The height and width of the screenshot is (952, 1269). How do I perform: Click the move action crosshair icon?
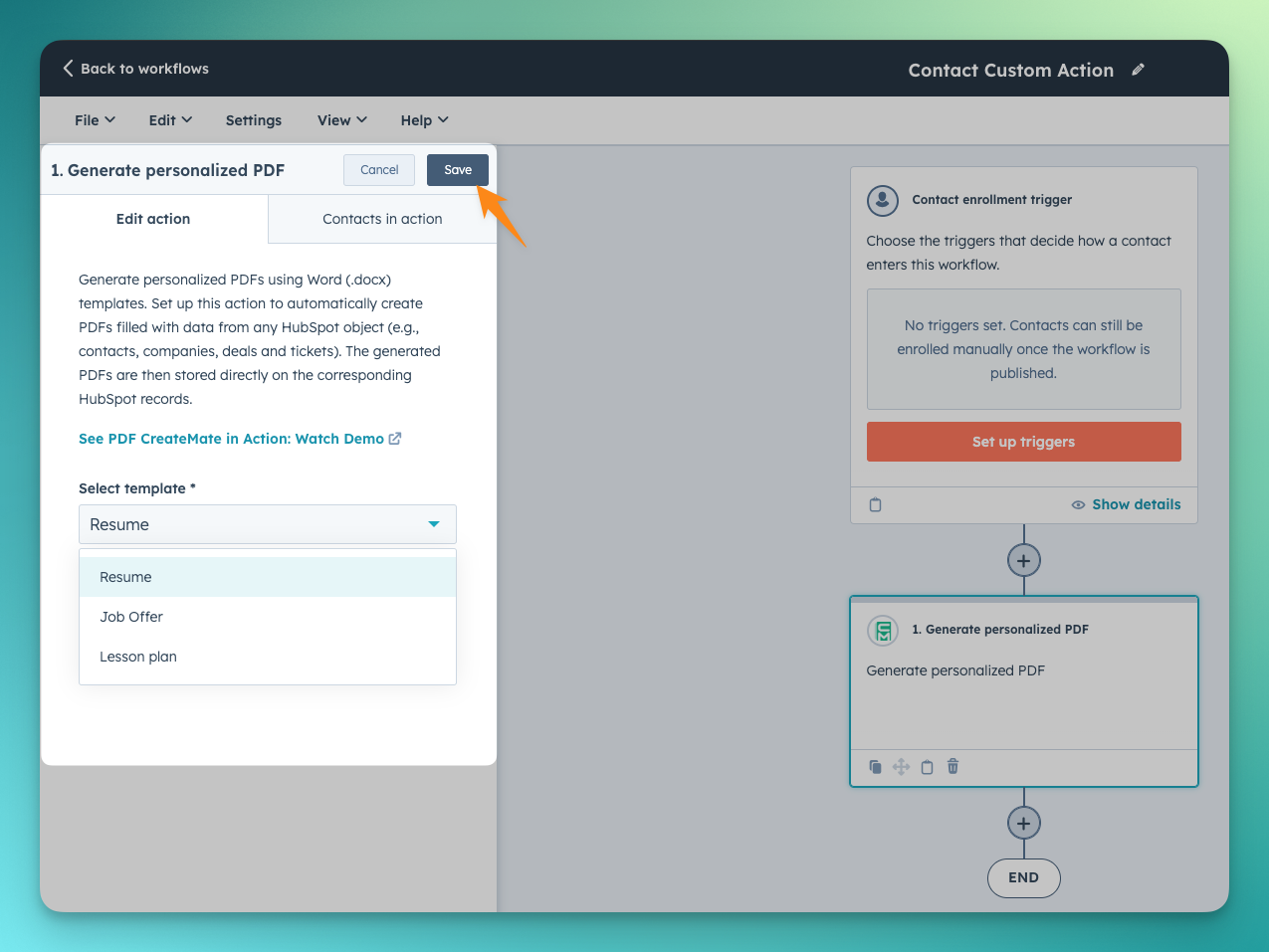click(x=901, y=766)
